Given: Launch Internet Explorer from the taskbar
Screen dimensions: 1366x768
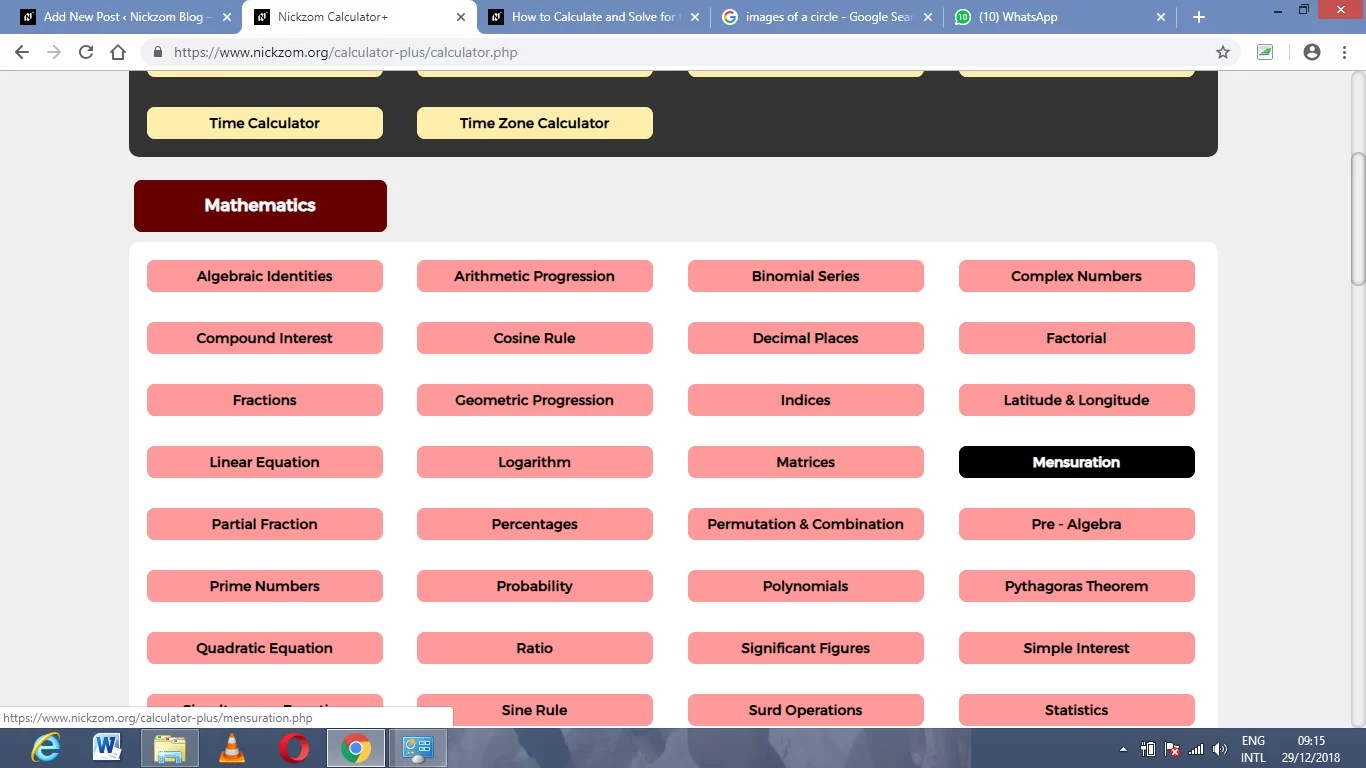Looking at the screenshot, I should tap(45, 748).
